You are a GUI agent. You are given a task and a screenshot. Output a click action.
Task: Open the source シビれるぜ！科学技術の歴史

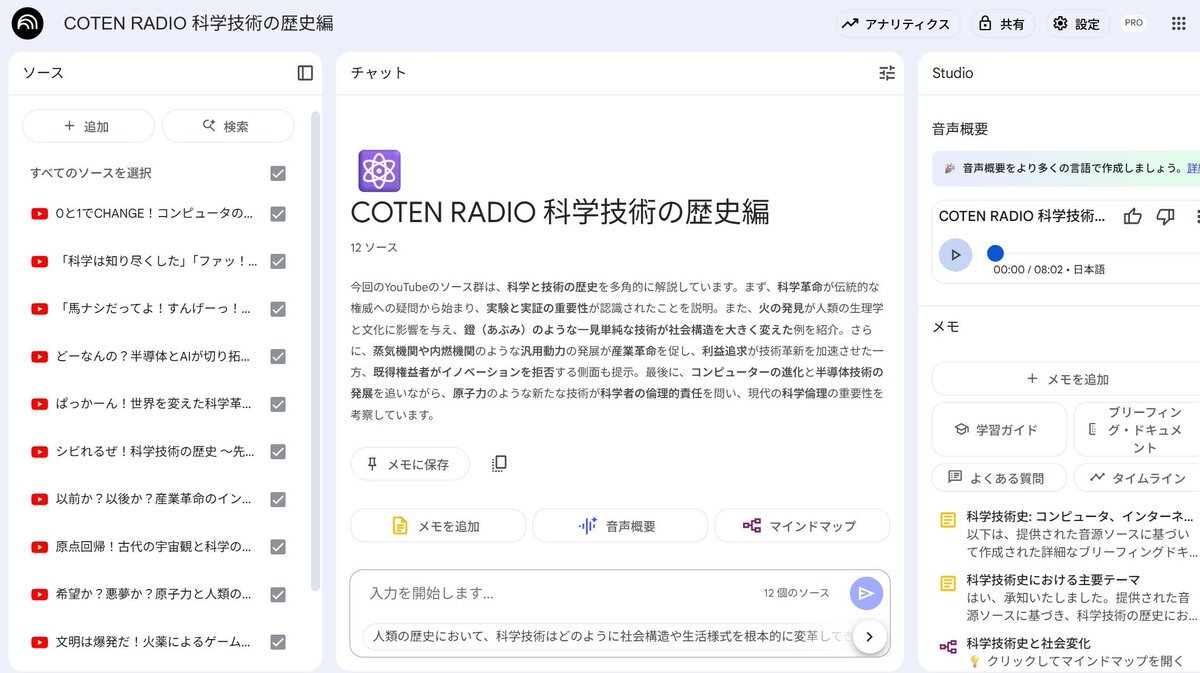154,451
